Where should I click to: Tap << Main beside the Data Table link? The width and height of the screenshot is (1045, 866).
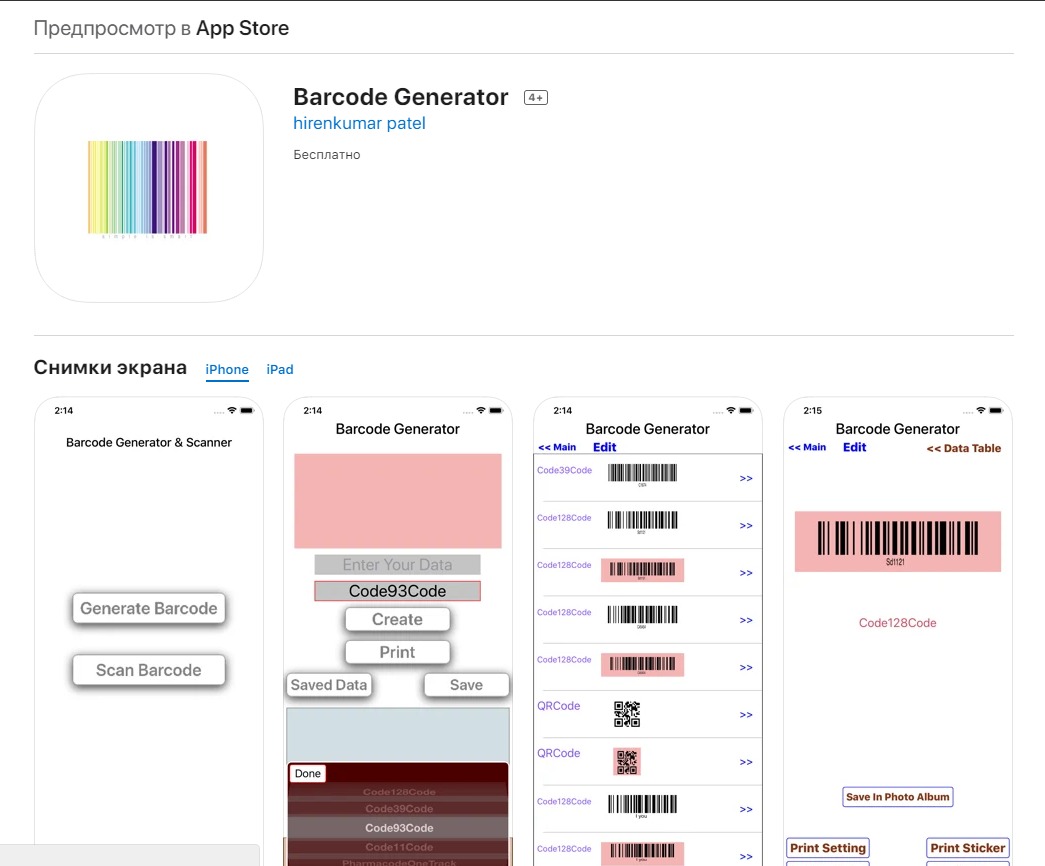(x=807, y=447)
